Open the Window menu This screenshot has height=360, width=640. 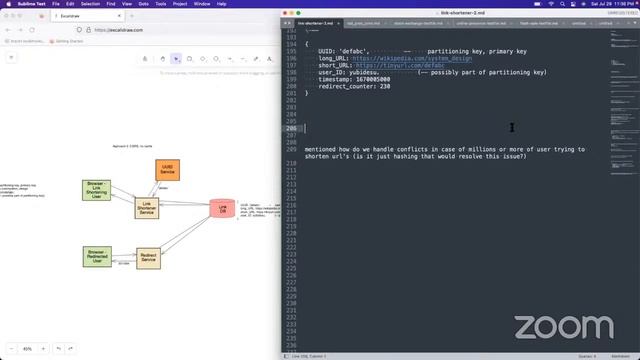202,4
